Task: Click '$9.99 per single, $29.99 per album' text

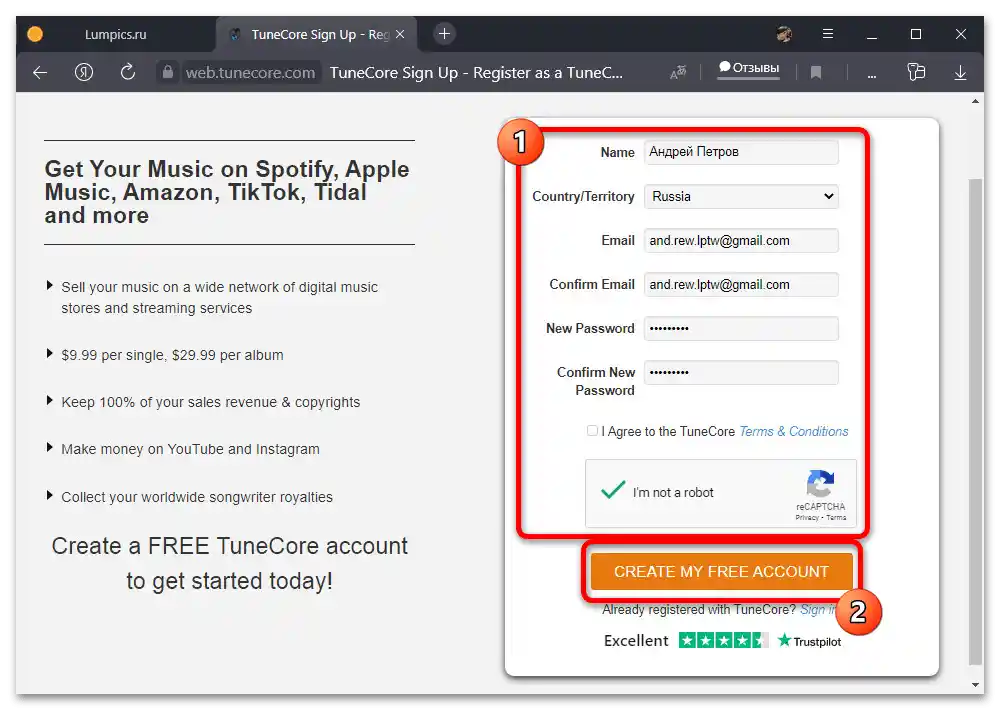Action: pos(172,355)
